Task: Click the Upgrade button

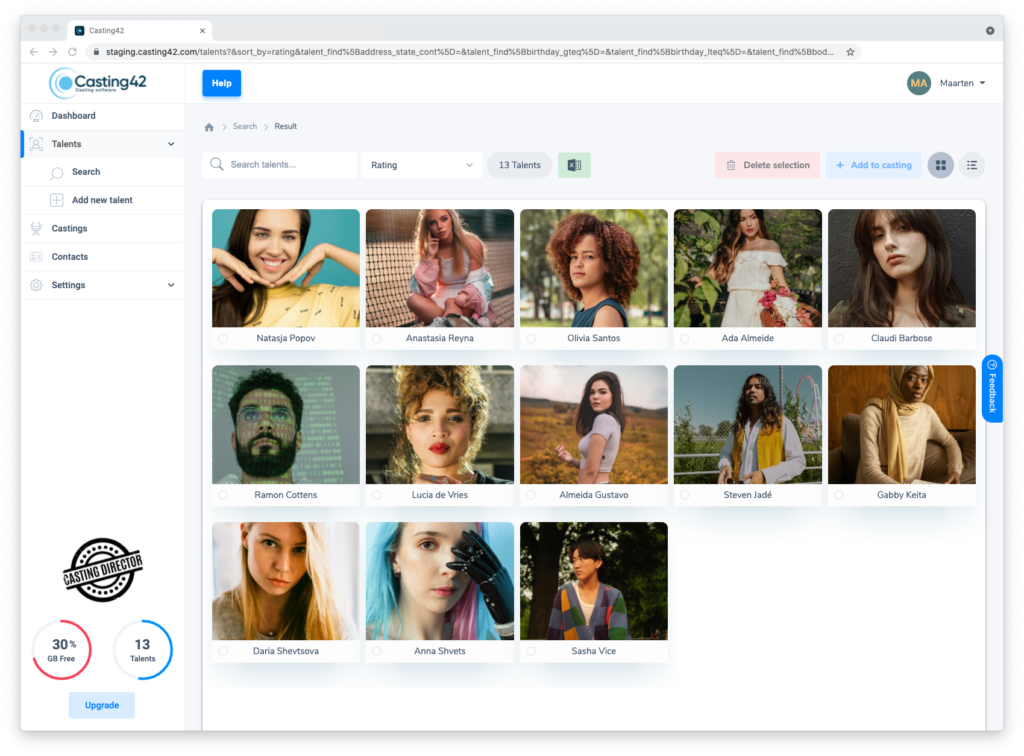Action: pyautogui.click(x=102, y=705)
